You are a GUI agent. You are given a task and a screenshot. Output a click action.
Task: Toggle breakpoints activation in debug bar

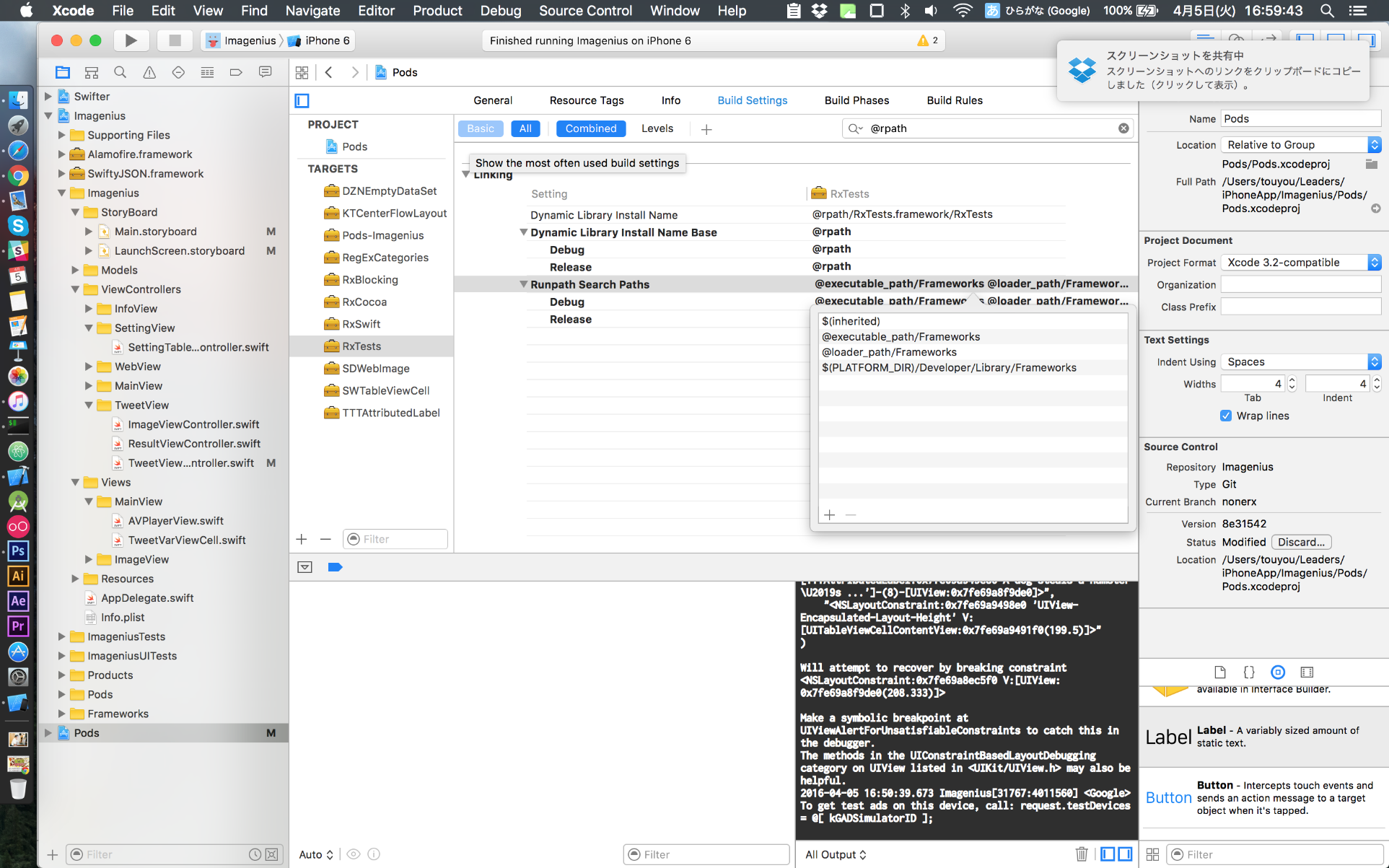(x=335, y=567)
